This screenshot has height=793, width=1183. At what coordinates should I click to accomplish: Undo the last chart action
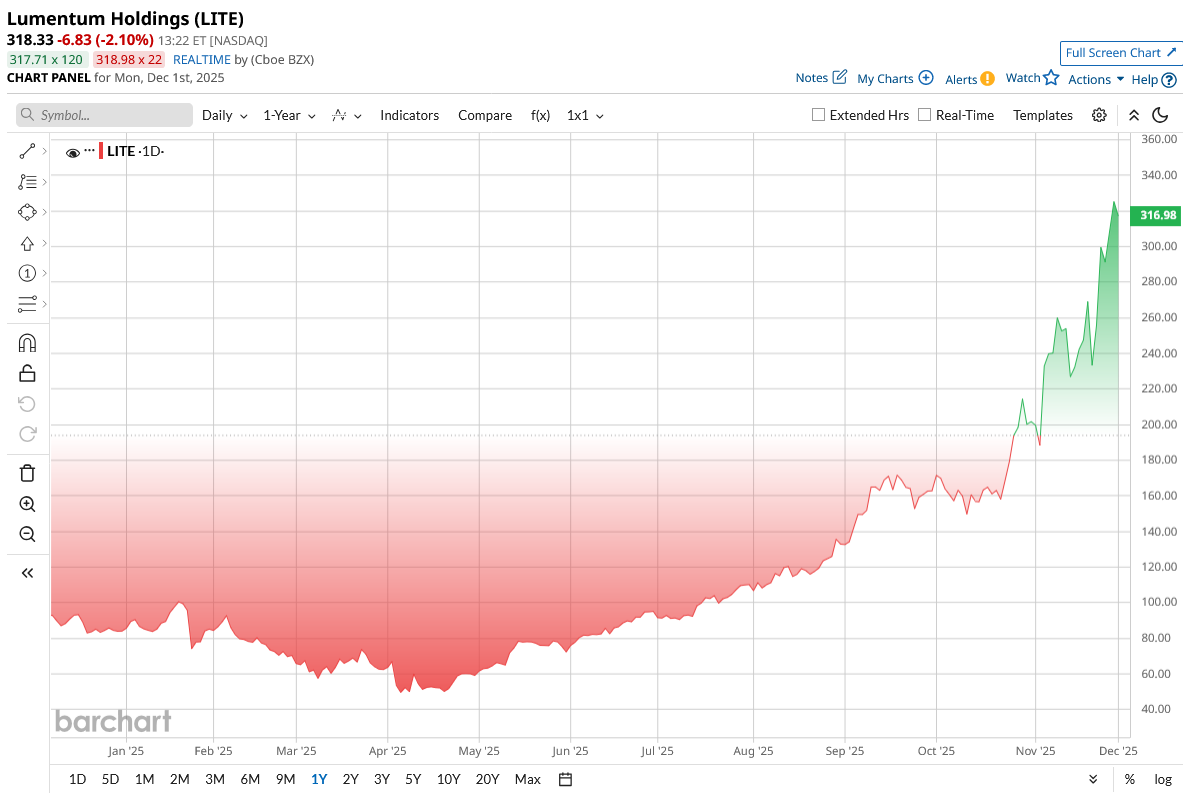[27, 404]
